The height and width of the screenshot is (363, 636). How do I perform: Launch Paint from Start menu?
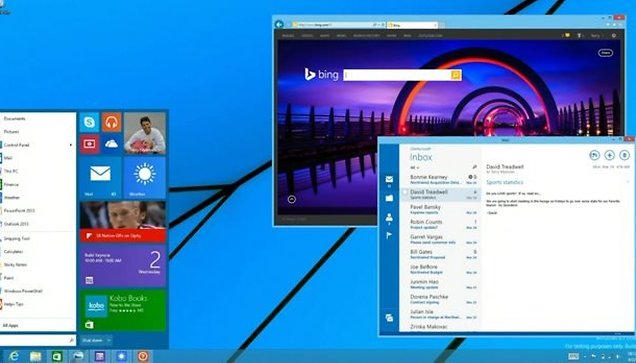click(9, 278)
